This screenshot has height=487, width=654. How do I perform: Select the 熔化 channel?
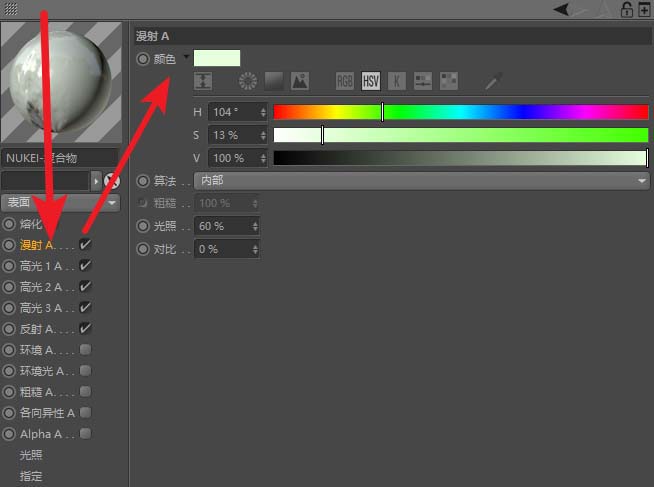click(x=31, y=224)
